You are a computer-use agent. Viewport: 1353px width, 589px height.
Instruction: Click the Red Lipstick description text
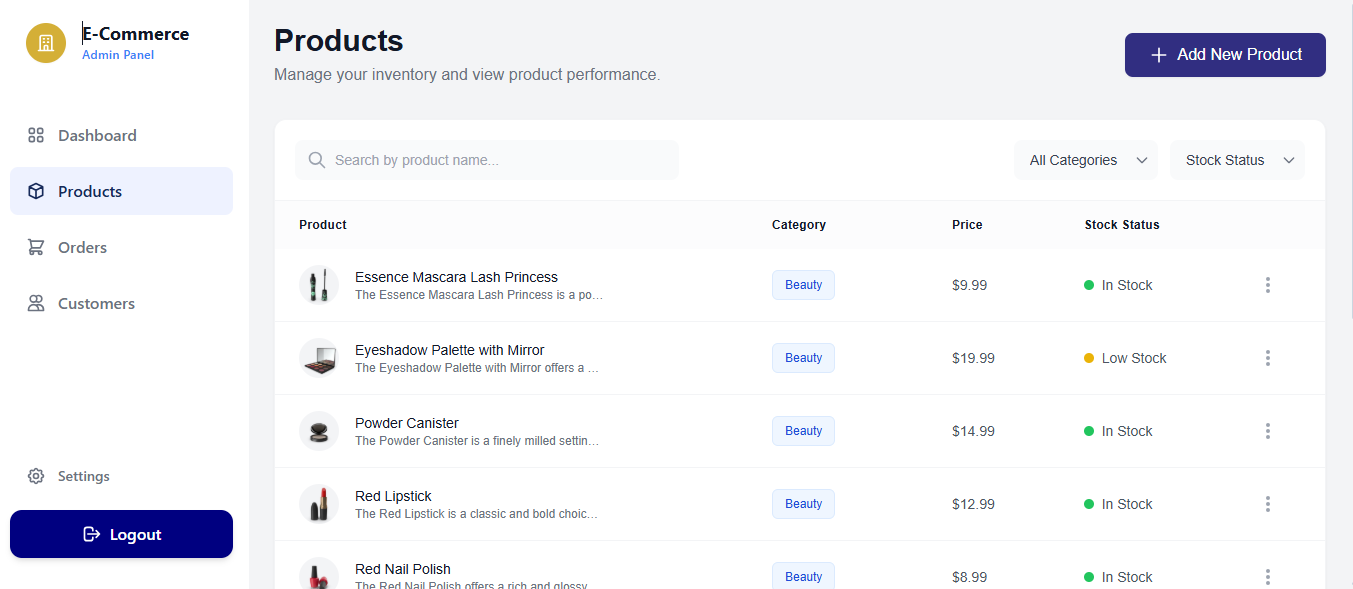pyautogui.click(x=476, y=514)
